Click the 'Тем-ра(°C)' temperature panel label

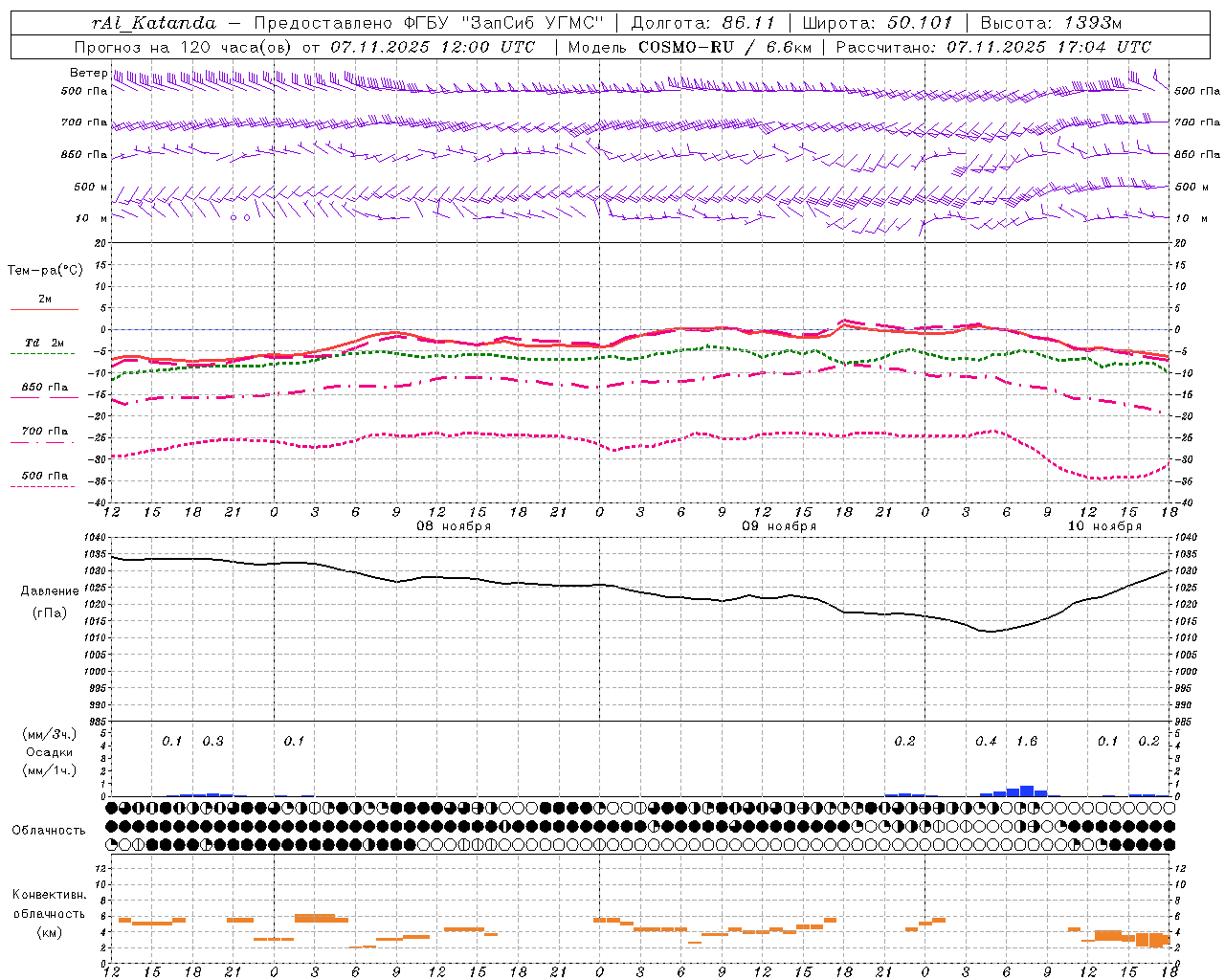tap(45, 271)
